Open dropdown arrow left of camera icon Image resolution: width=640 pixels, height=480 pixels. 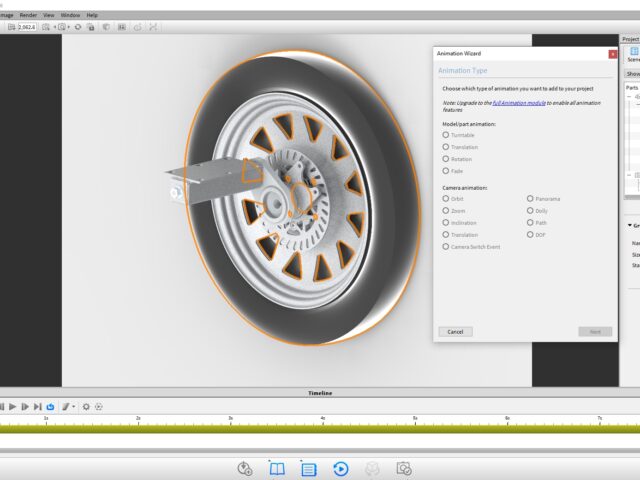[55, 27]
